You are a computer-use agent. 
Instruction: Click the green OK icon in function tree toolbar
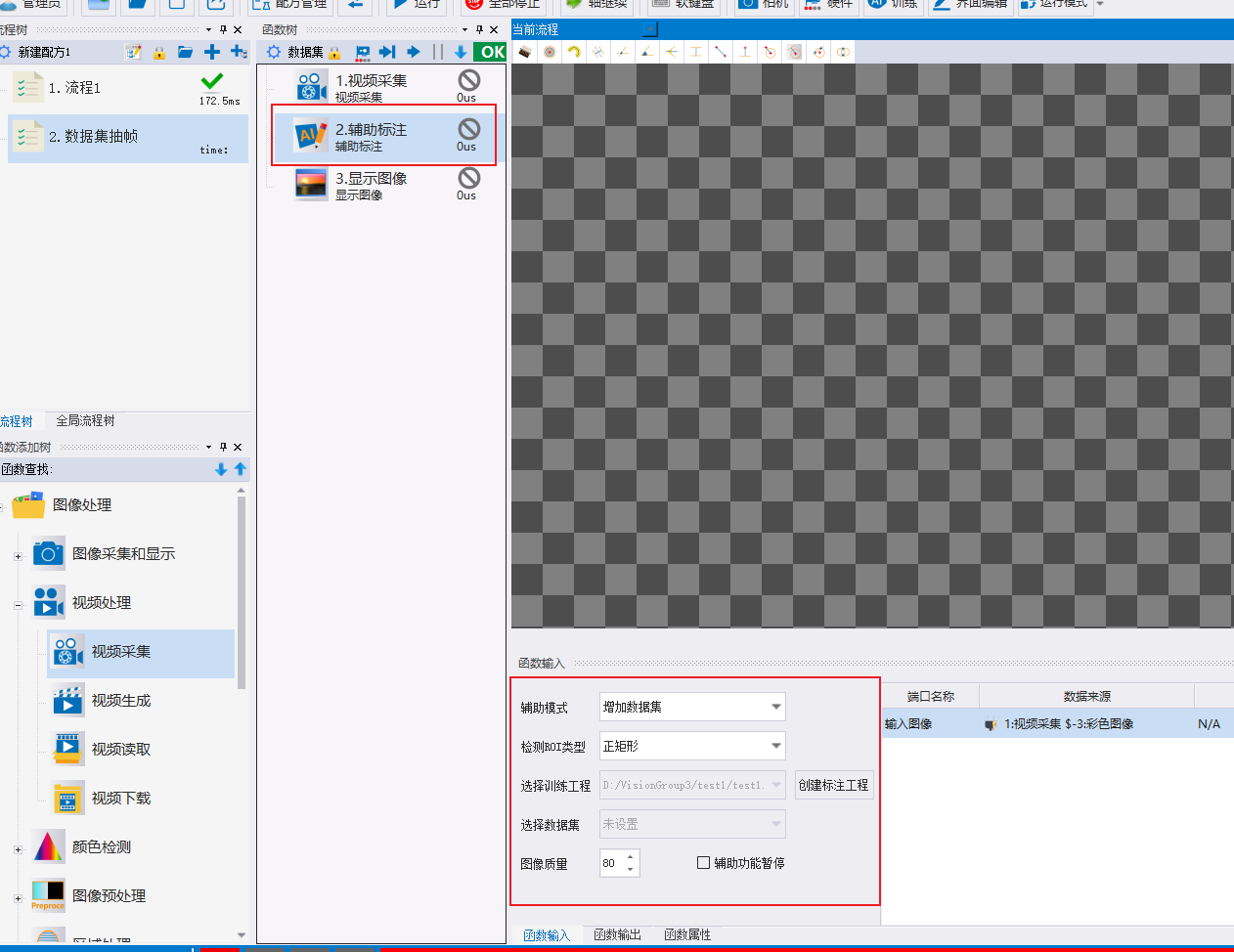pos(490,52)
